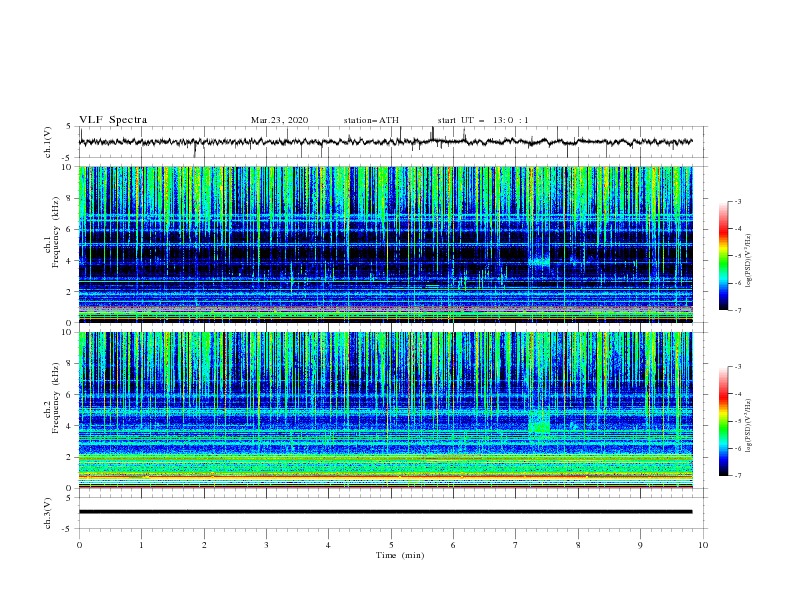The width and height of the screenshot is (792, 612).
Task: Click the "ch.3(V)" axis label
Action: (48, 513)
